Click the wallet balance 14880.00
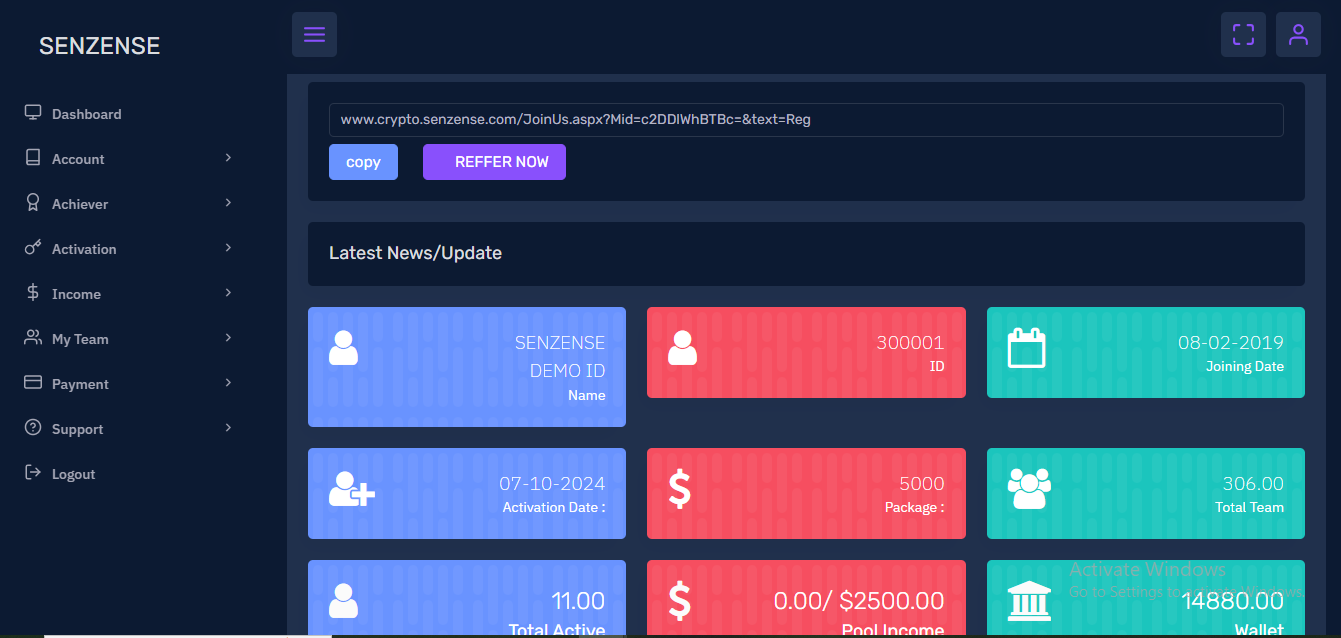Viewport: 1341px width, 638px height. [1233, 601]
